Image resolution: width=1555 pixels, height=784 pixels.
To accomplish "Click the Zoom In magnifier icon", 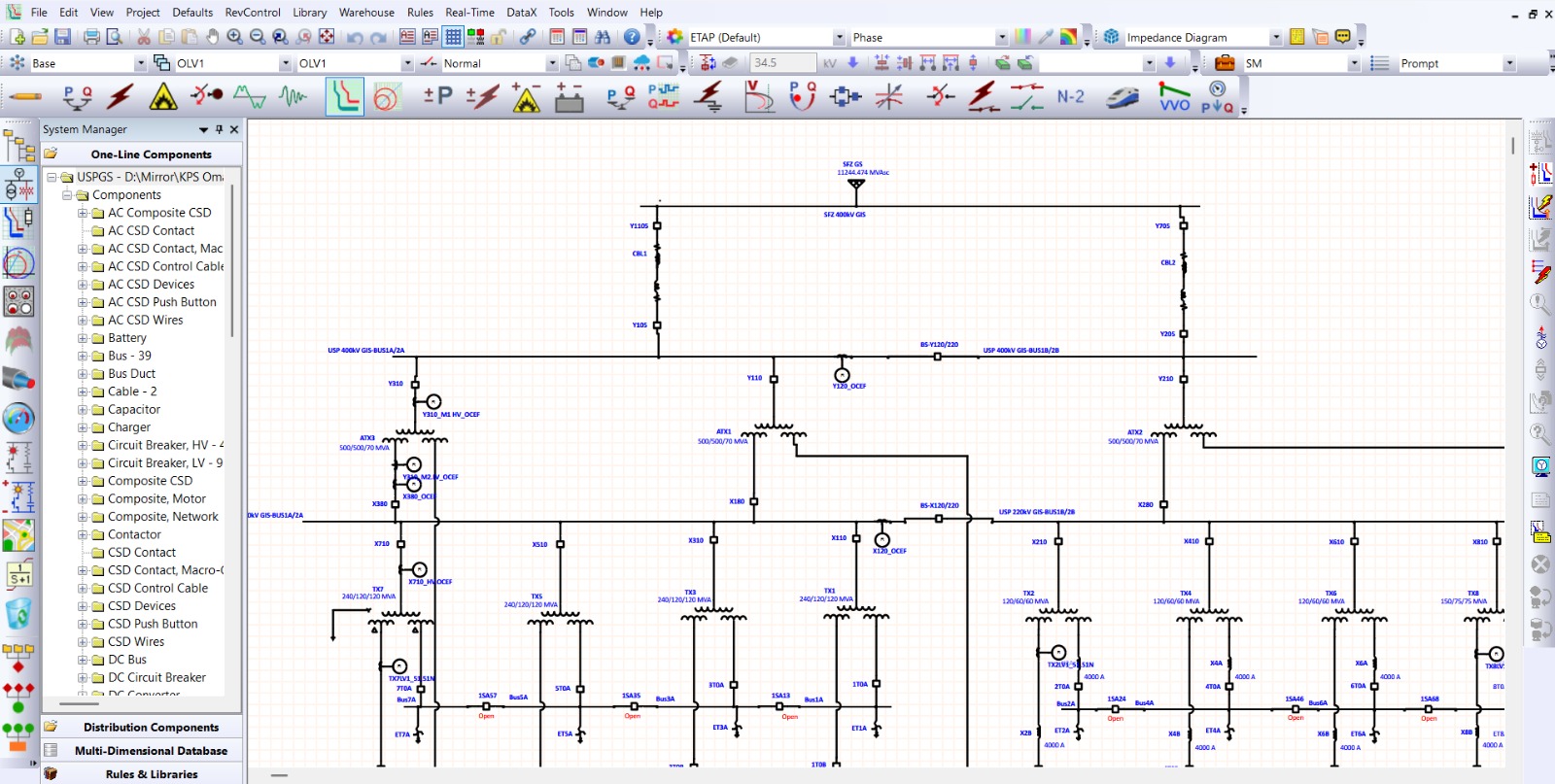I will (234, 37).
